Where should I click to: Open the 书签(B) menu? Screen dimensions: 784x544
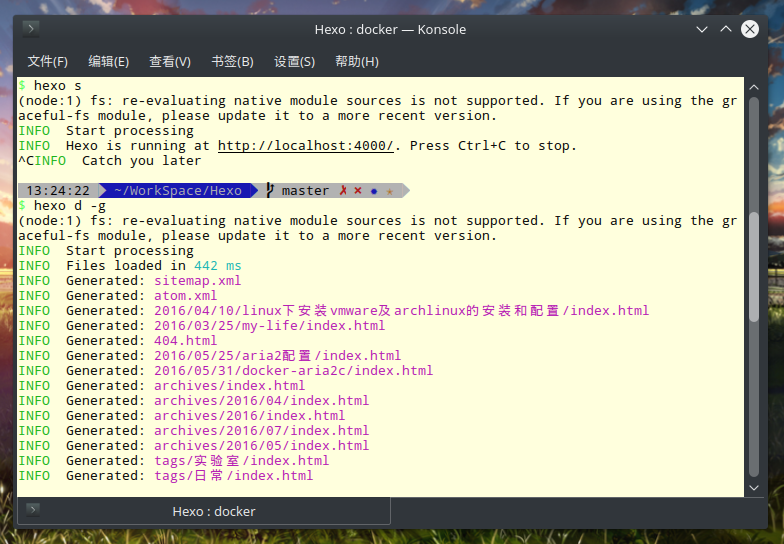(232, 62)
